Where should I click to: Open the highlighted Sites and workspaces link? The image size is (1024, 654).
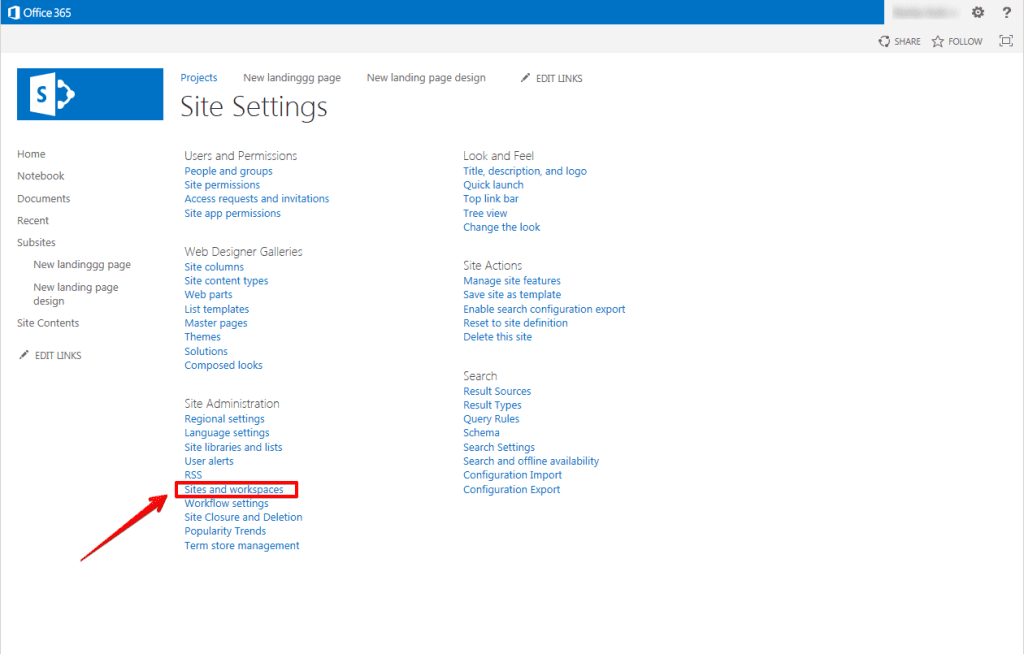click(234, 489)
